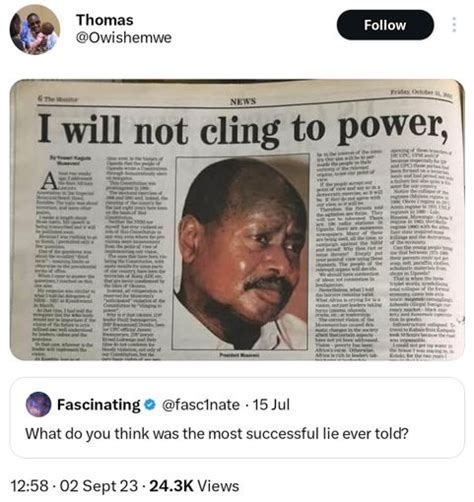Click the quoted tweet text 'What do you think'

tap(217, 434)
